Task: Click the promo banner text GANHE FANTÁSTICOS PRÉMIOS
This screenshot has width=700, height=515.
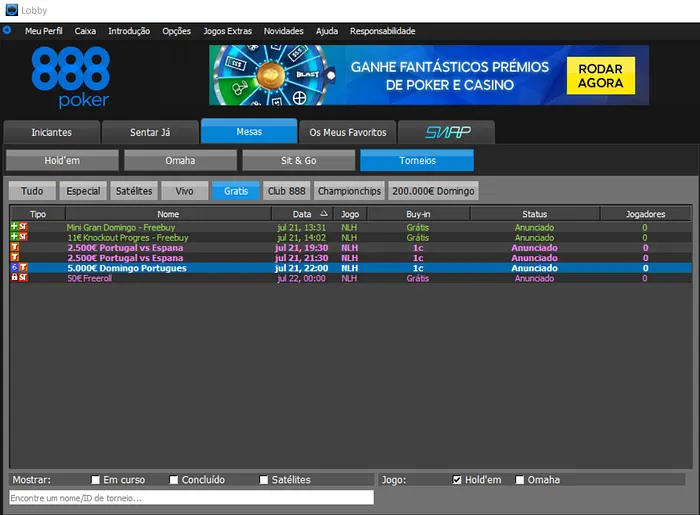Action: click(x=450, y=67)
